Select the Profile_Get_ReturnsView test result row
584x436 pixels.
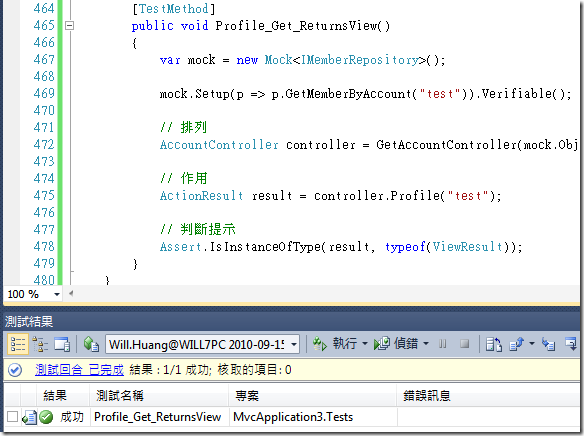(x=292, y=417)
